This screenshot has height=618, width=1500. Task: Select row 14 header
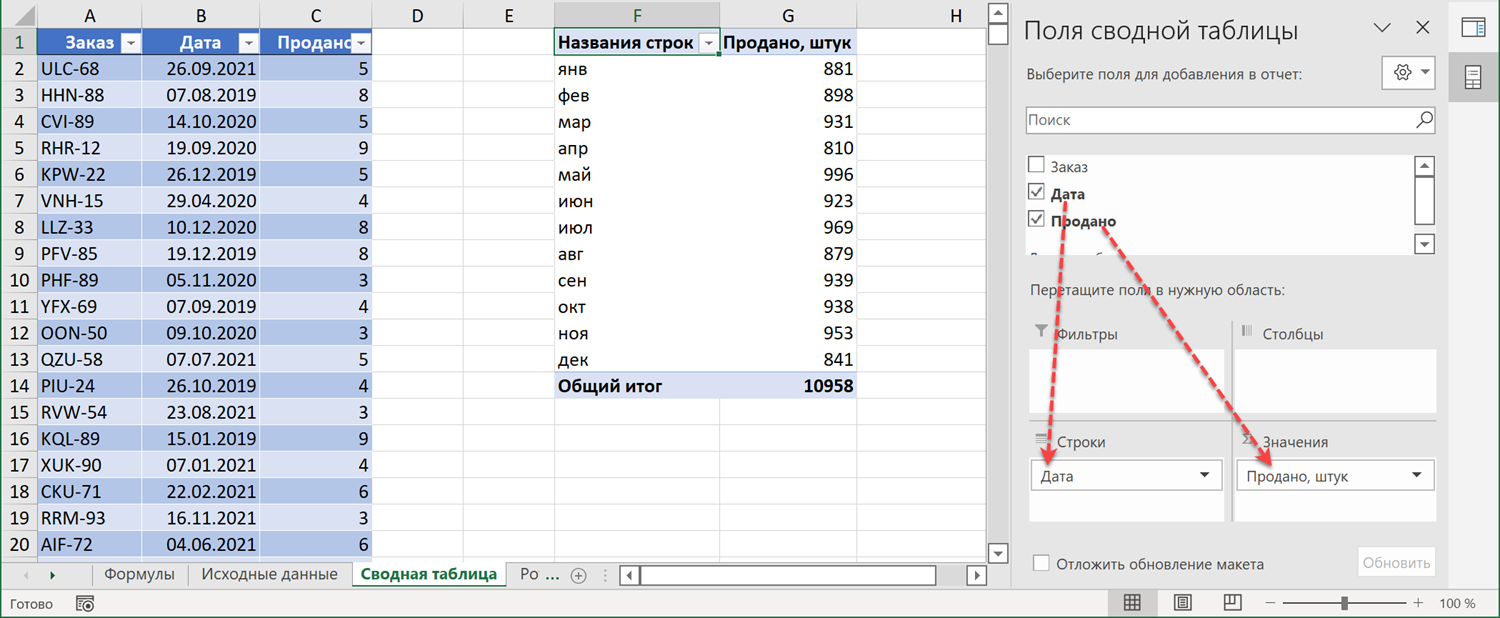[x=18, y=386]
